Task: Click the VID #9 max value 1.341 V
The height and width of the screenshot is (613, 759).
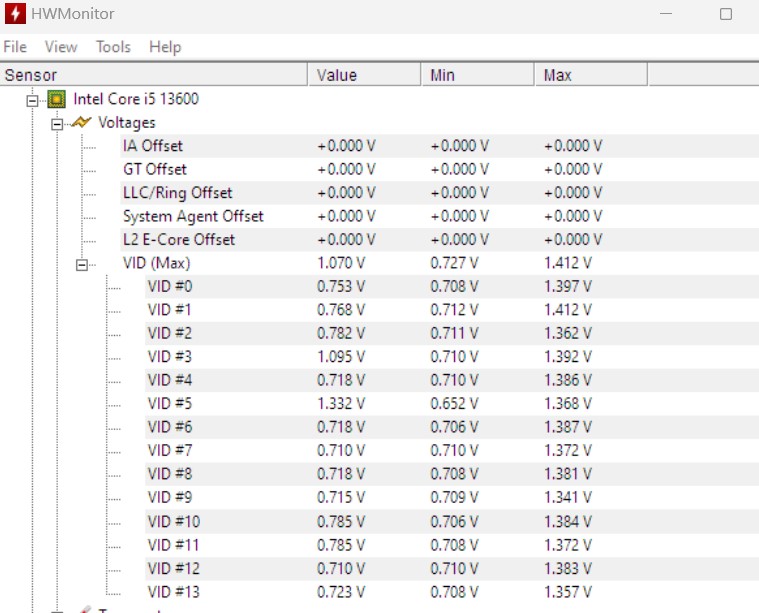Action: (568, 497)
